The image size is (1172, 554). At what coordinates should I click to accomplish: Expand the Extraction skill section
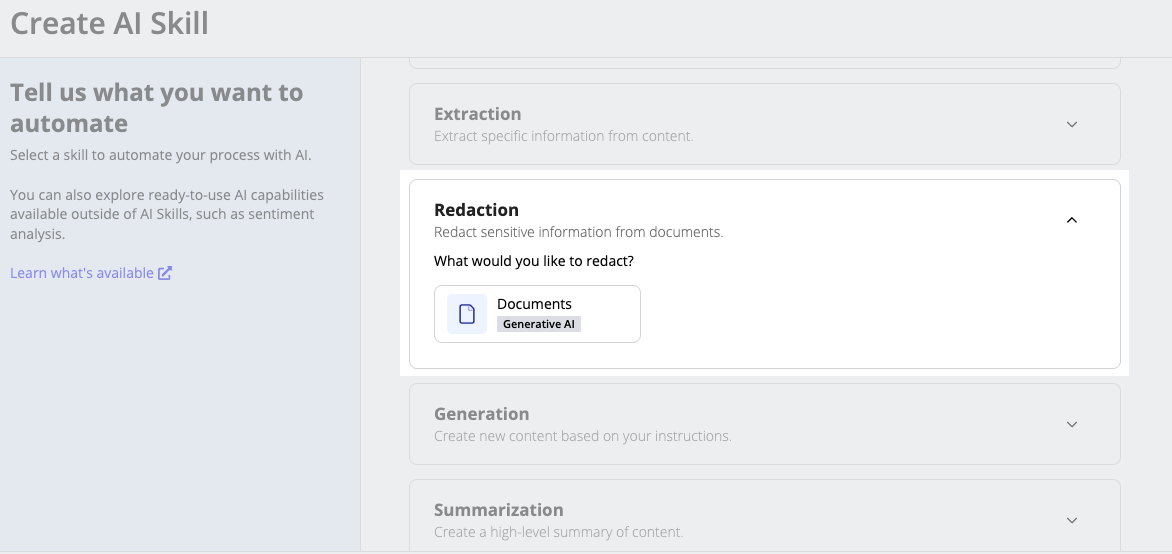point(1071,124)
